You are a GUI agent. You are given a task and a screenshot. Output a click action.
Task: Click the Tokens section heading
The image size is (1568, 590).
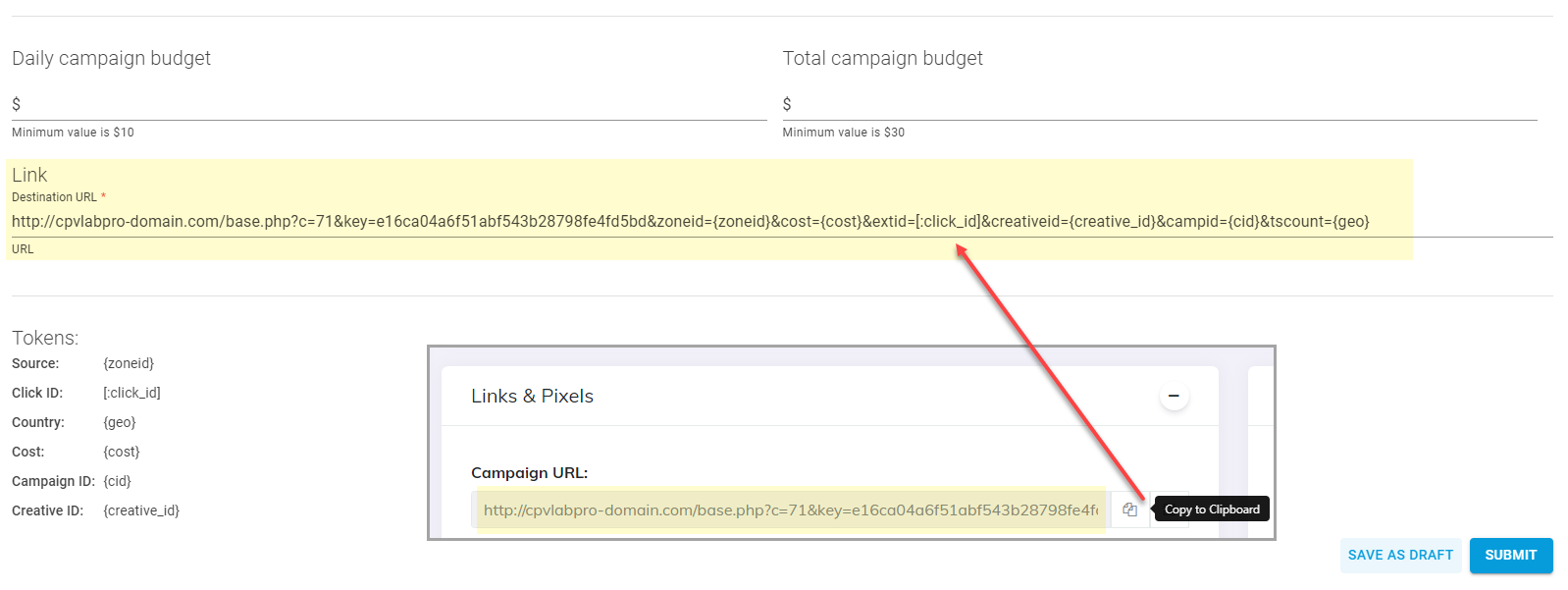(45, 338)
